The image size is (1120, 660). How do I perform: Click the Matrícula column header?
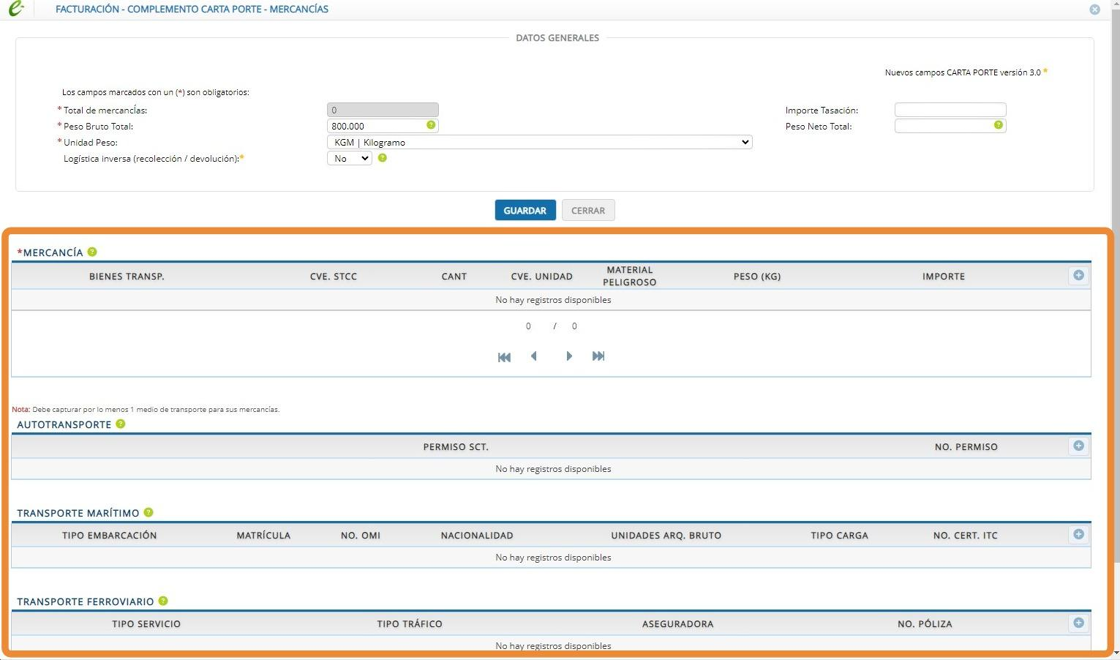pyautogui.click(x=264, y=536)
